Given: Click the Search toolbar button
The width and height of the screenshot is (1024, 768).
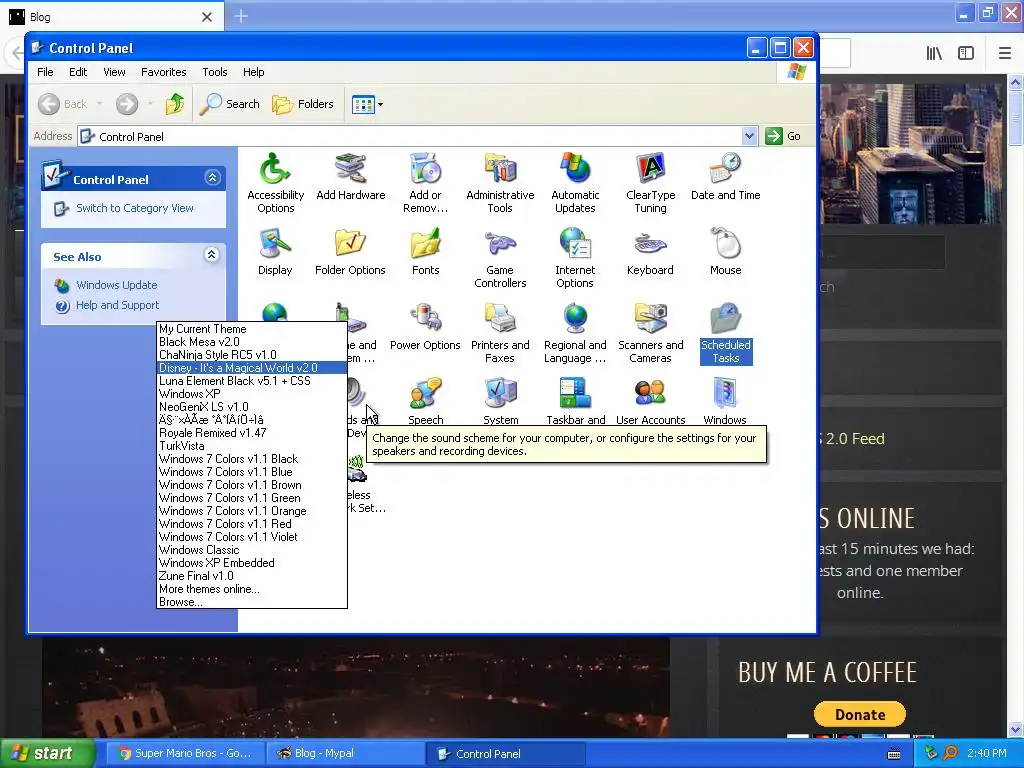Looking at the screenshot, I should tap(229, 104).
